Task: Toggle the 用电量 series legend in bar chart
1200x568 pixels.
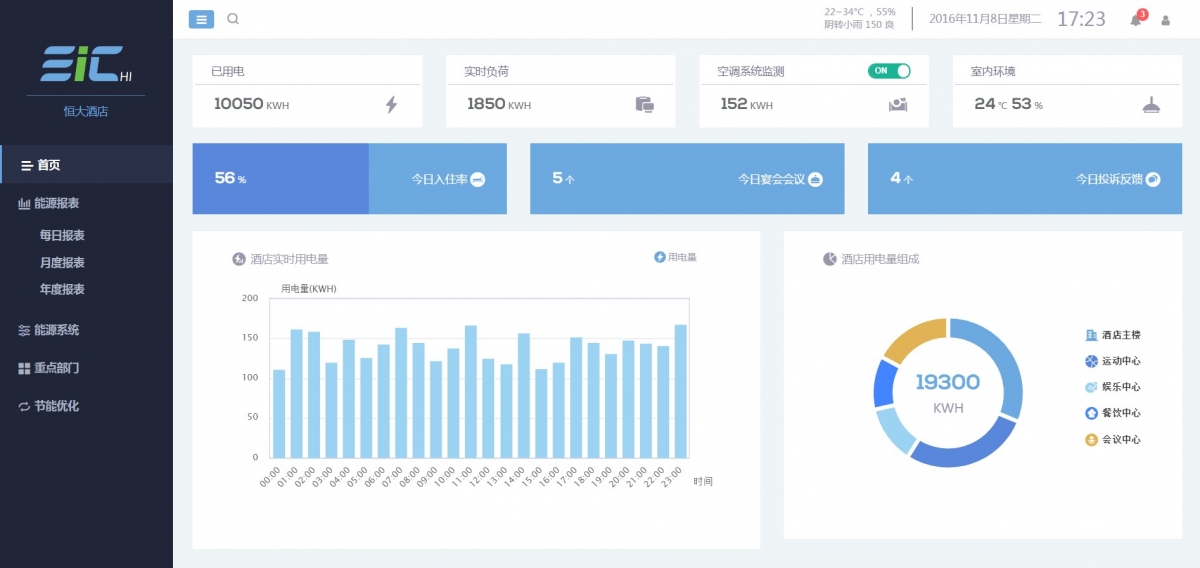Action: (675, 258)
